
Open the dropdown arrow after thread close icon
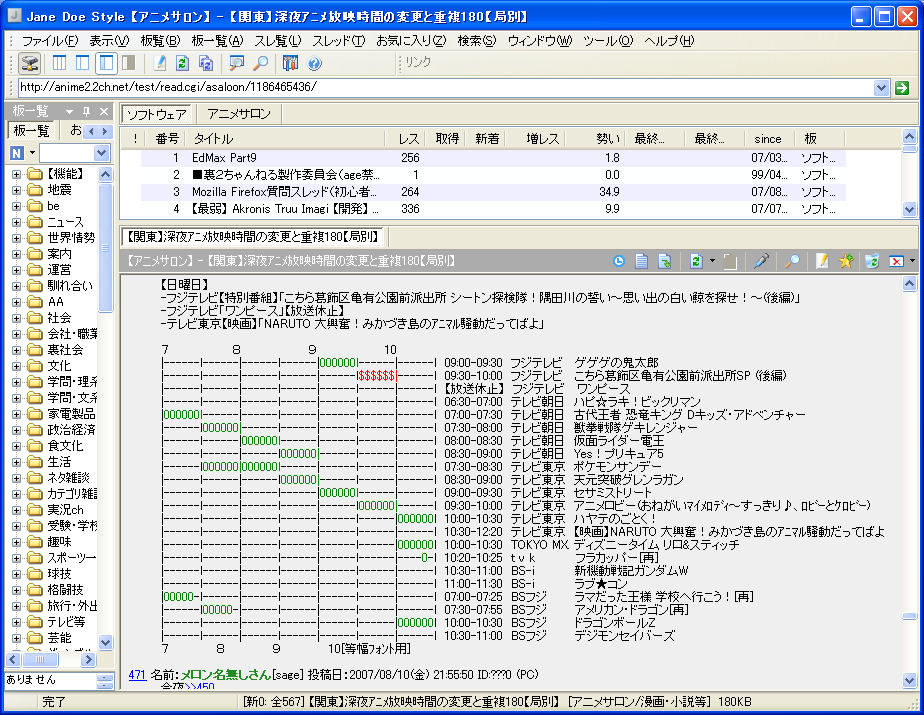912,261
